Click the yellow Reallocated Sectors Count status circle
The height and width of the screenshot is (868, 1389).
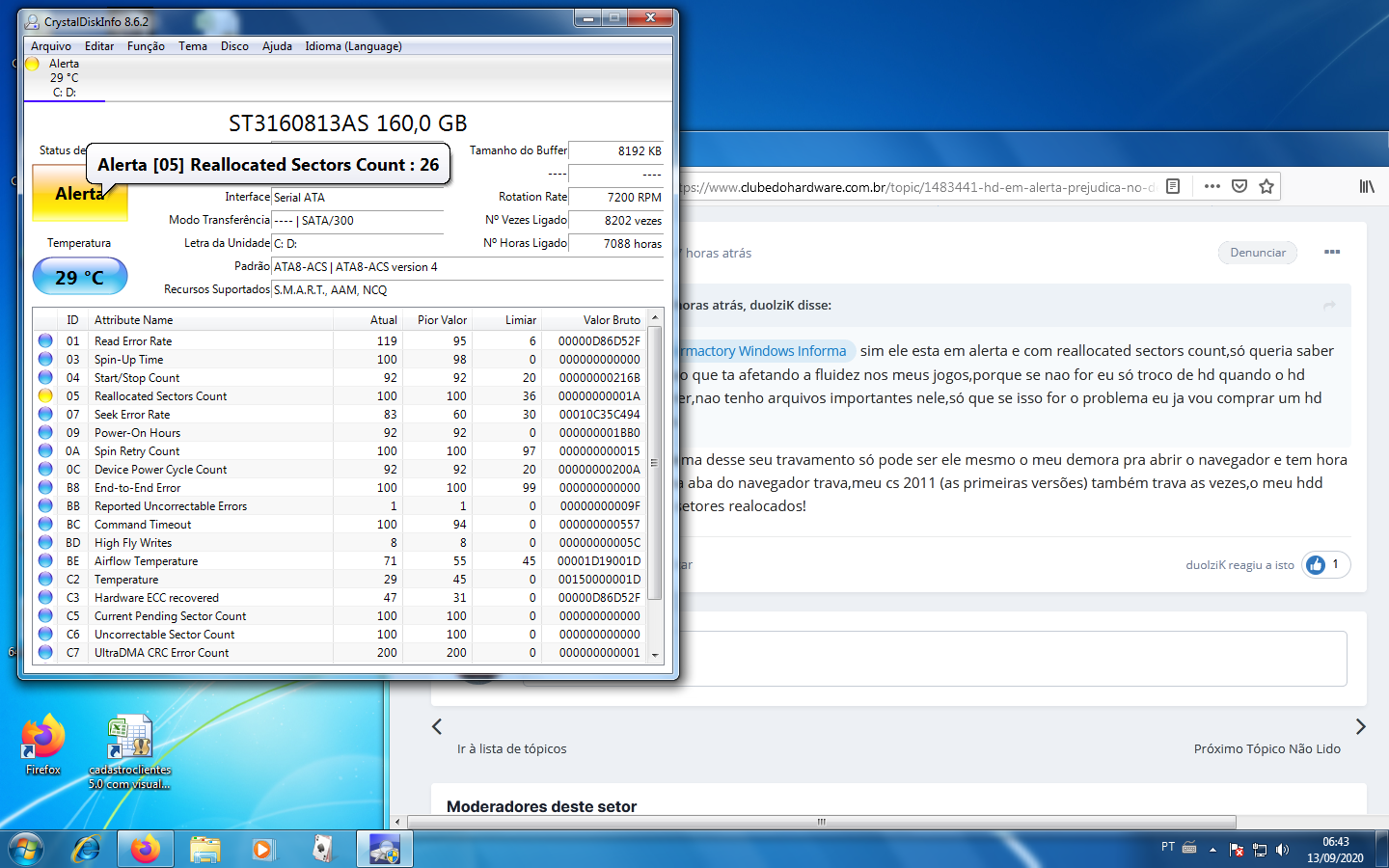pyautogui.click(x=45, y=395)
